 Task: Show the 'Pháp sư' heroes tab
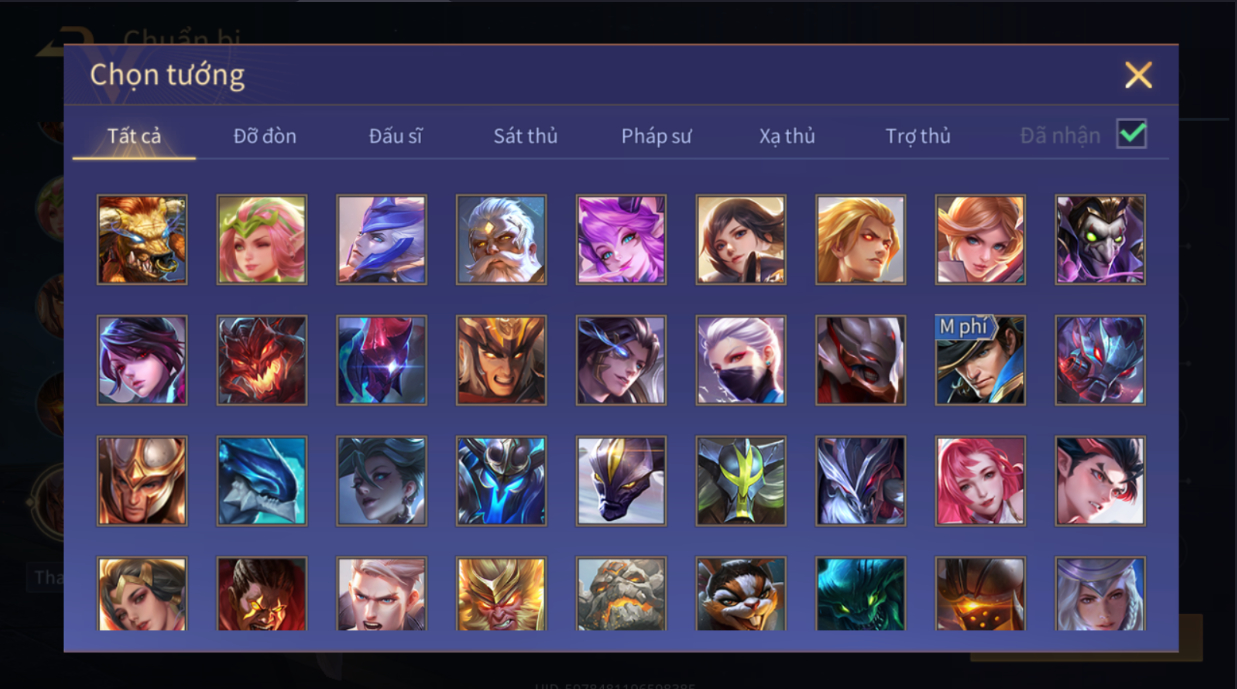click(x=656, y=136)
